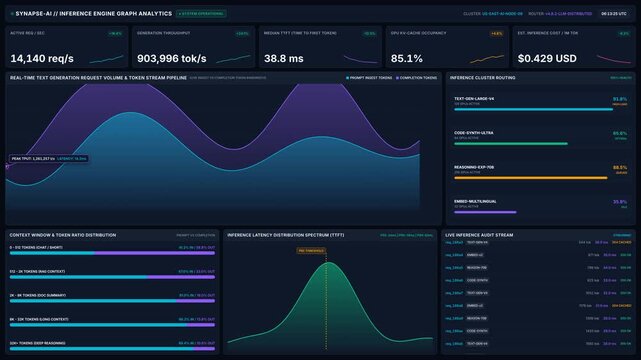The image size is (641, 360).
Task: Click the 35.8% value for EMBED-MULTILINGUAL
Action: coord(620,202)
